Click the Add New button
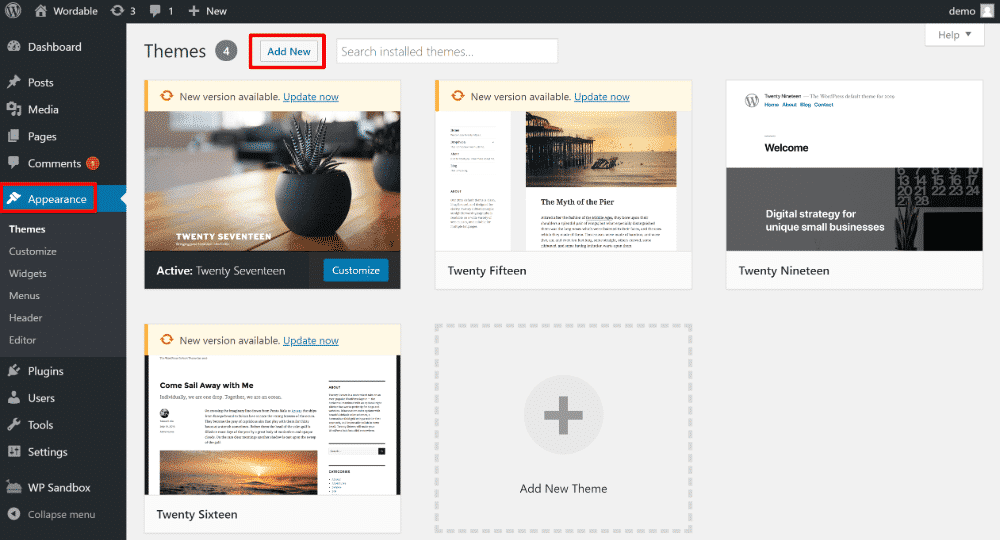The height and width of the screenshot is (540, 1000). click(289, 51)
